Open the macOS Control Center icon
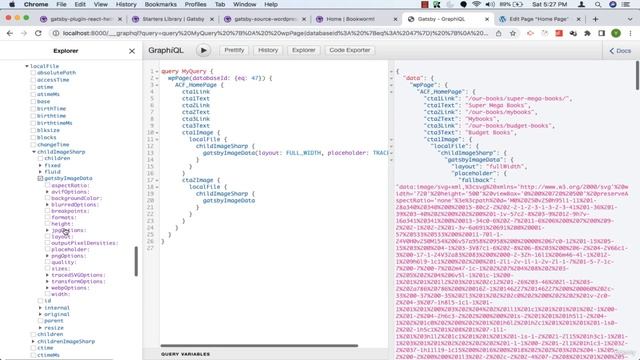Image resolution: width=640 pixels, height=360 pixels. 626,4
